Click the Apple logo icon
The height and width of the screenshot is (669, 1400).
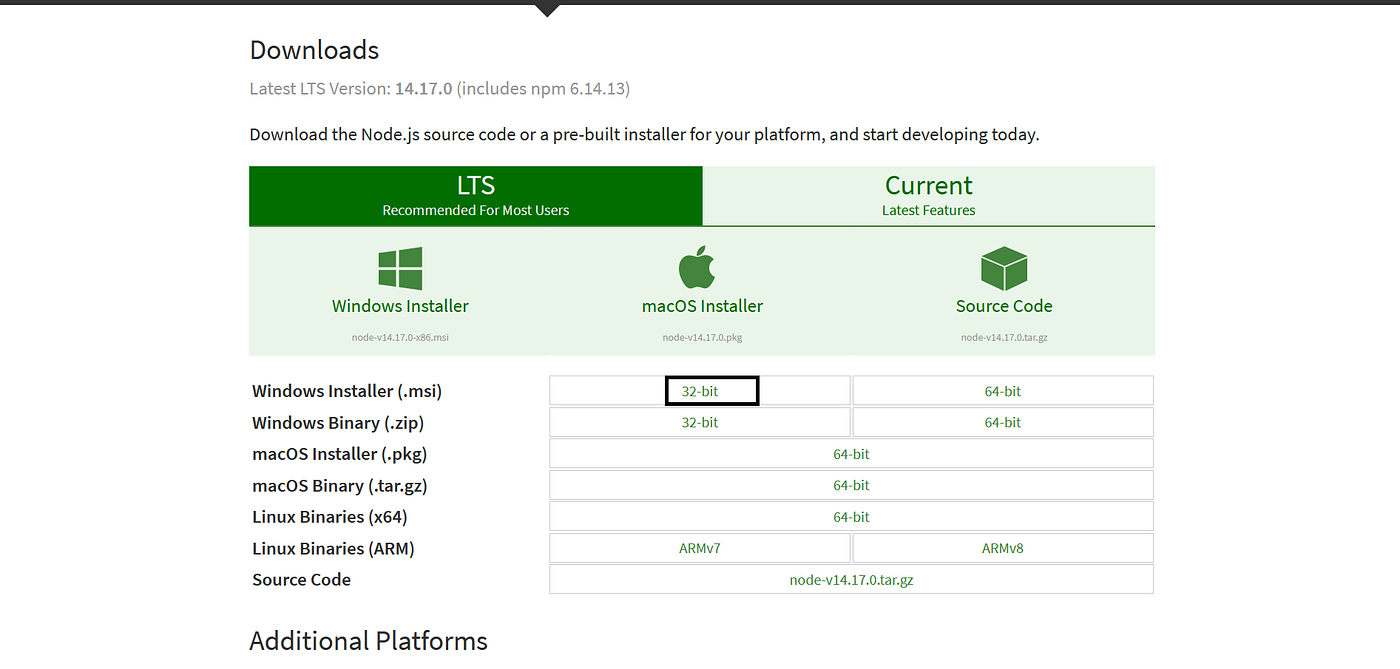pos(697,268)
